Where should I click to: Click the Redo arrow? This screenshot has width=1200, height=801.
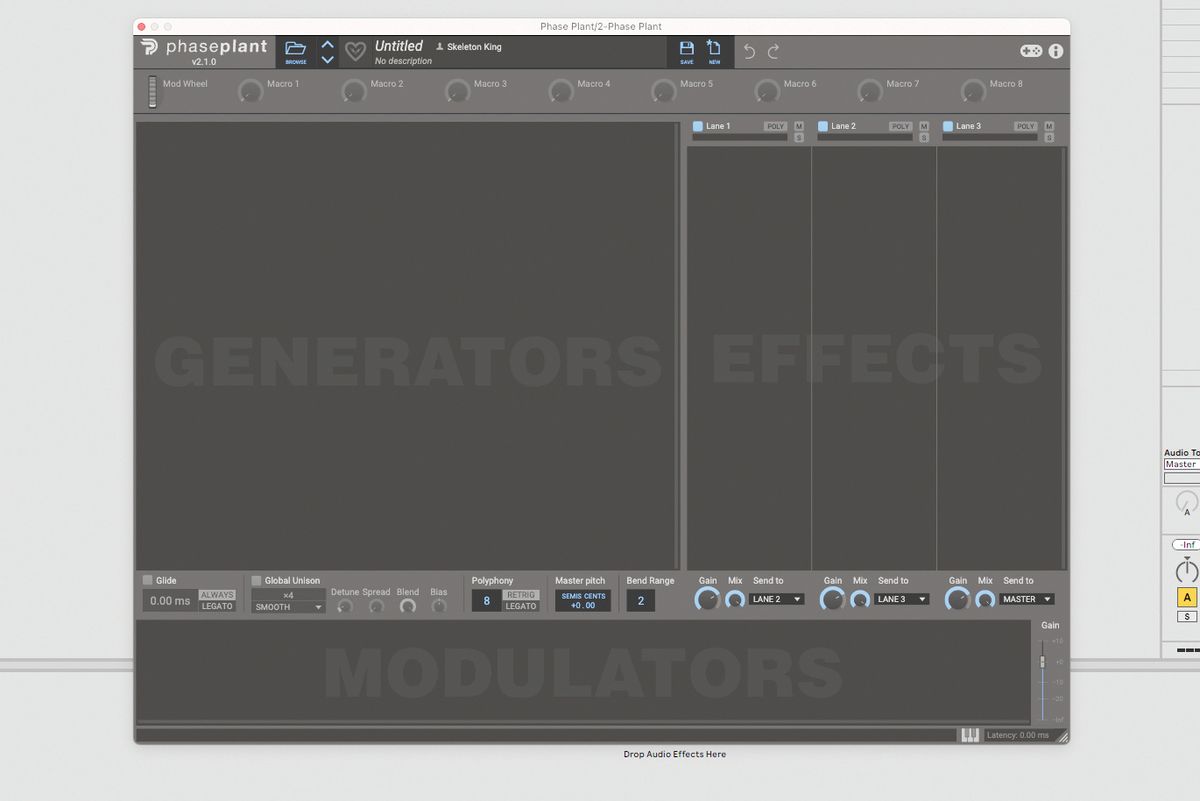pyautogui.click(x=771, y=50)
